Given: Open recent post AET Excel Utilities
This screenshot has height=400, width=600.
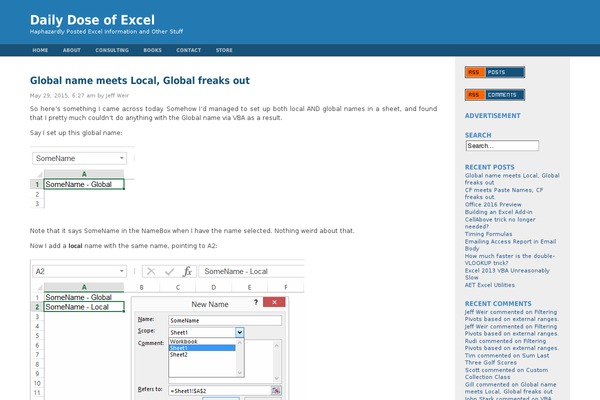Looking at the screenshot, I should pos(489,285).
